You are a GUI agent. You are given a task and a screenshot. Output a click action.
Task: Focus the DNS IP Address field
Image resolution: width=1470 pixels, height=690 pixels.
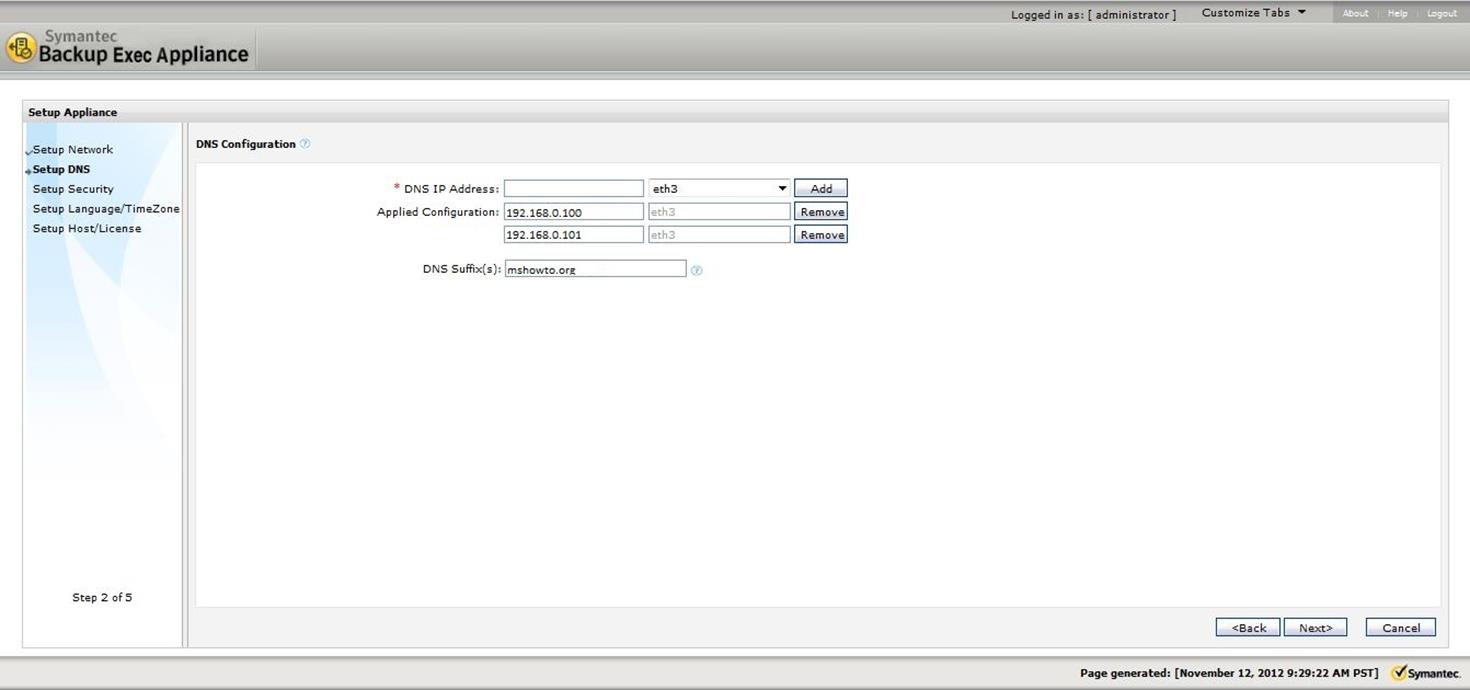pos(574,188)
